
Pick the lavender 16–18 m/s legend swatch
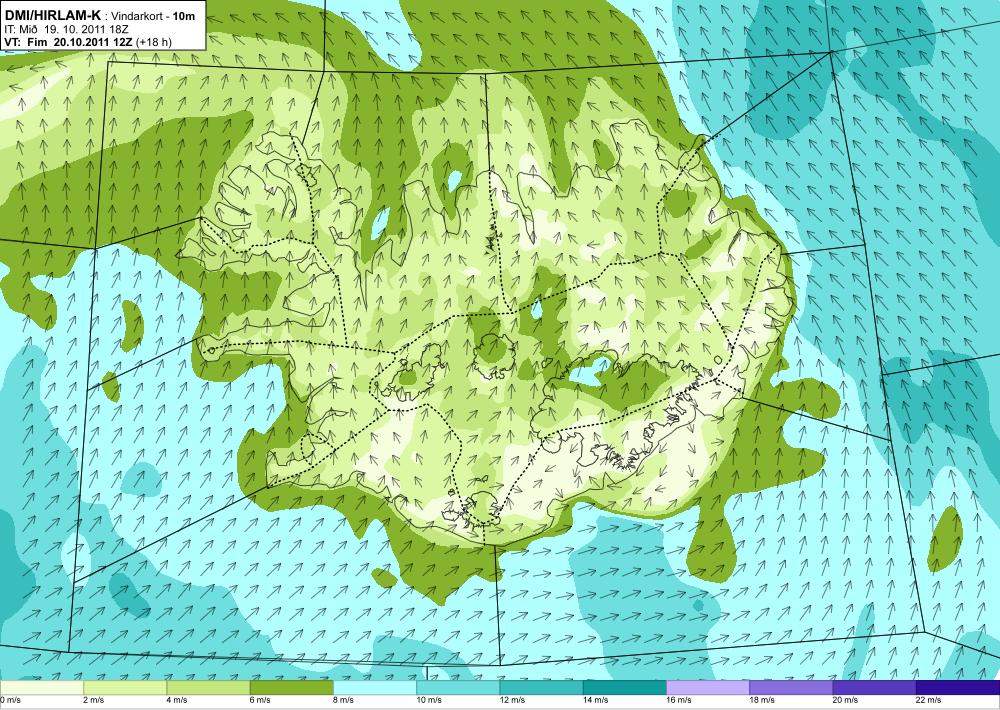point(708,688)
